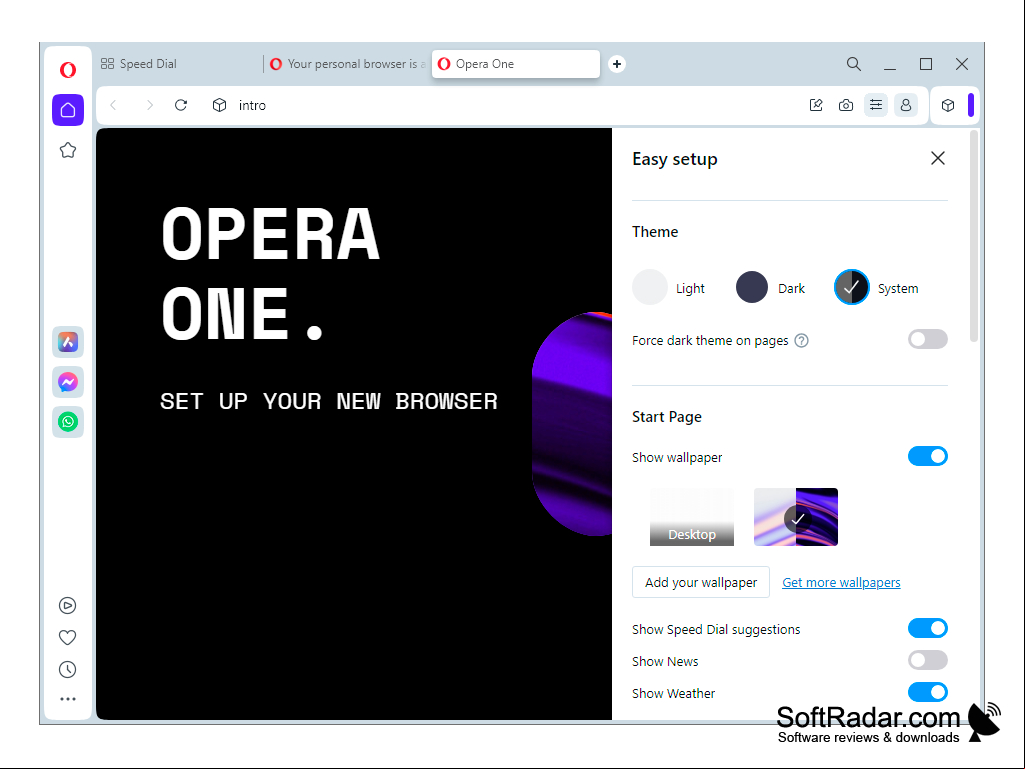The height and width of the screenshot is (769, 1025).
Task: Select the Desktop wallpaper thumbnail
Action: pos(692,517)
